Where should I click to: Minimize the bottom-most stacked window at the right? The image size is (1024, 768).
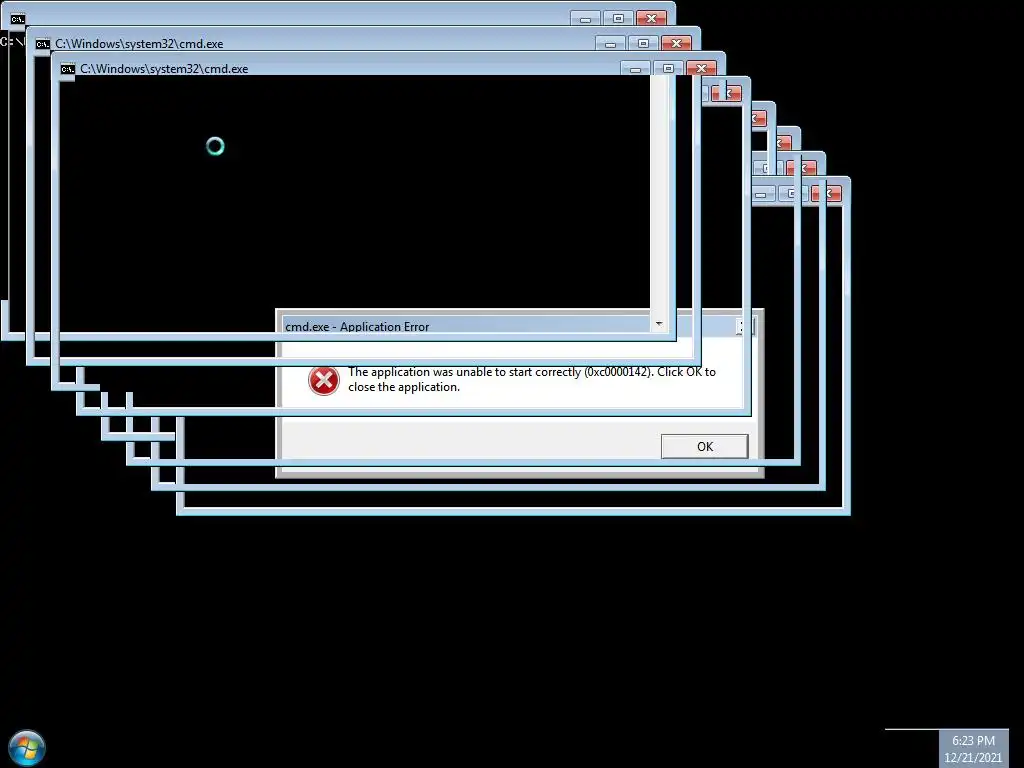pyautogui.click(x=761, y=193)
